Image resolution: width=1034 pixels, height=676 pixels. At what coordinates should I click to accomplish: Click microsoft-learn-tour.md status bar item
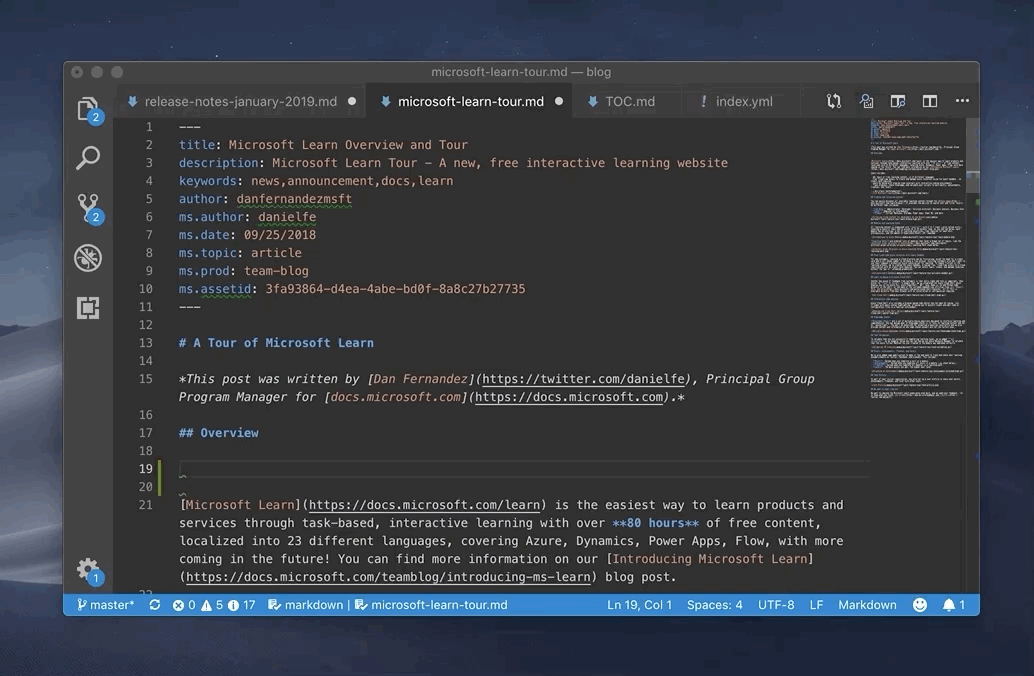coord(431,605)
